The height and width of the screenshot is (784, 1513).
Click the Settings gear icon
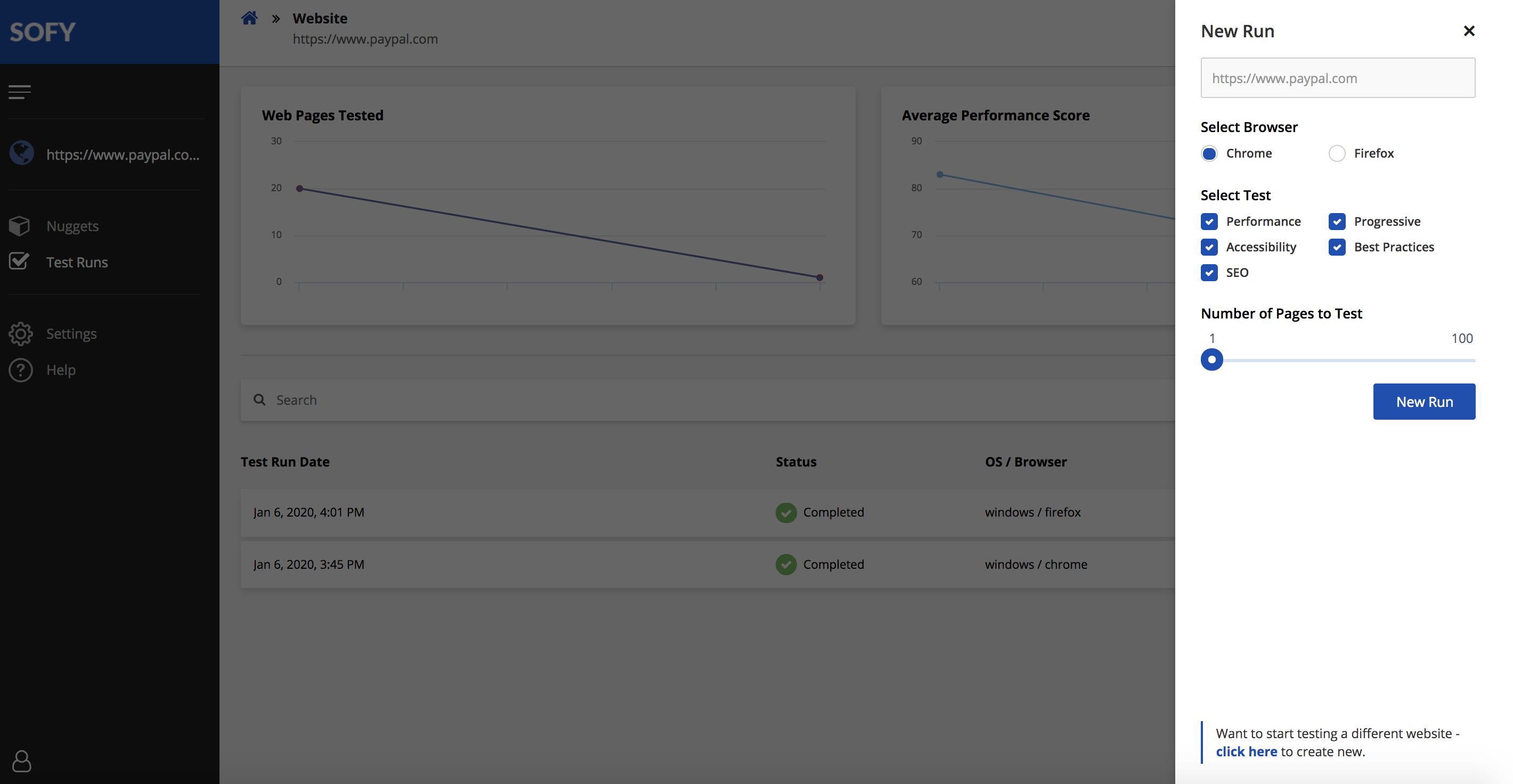[21, 333]
